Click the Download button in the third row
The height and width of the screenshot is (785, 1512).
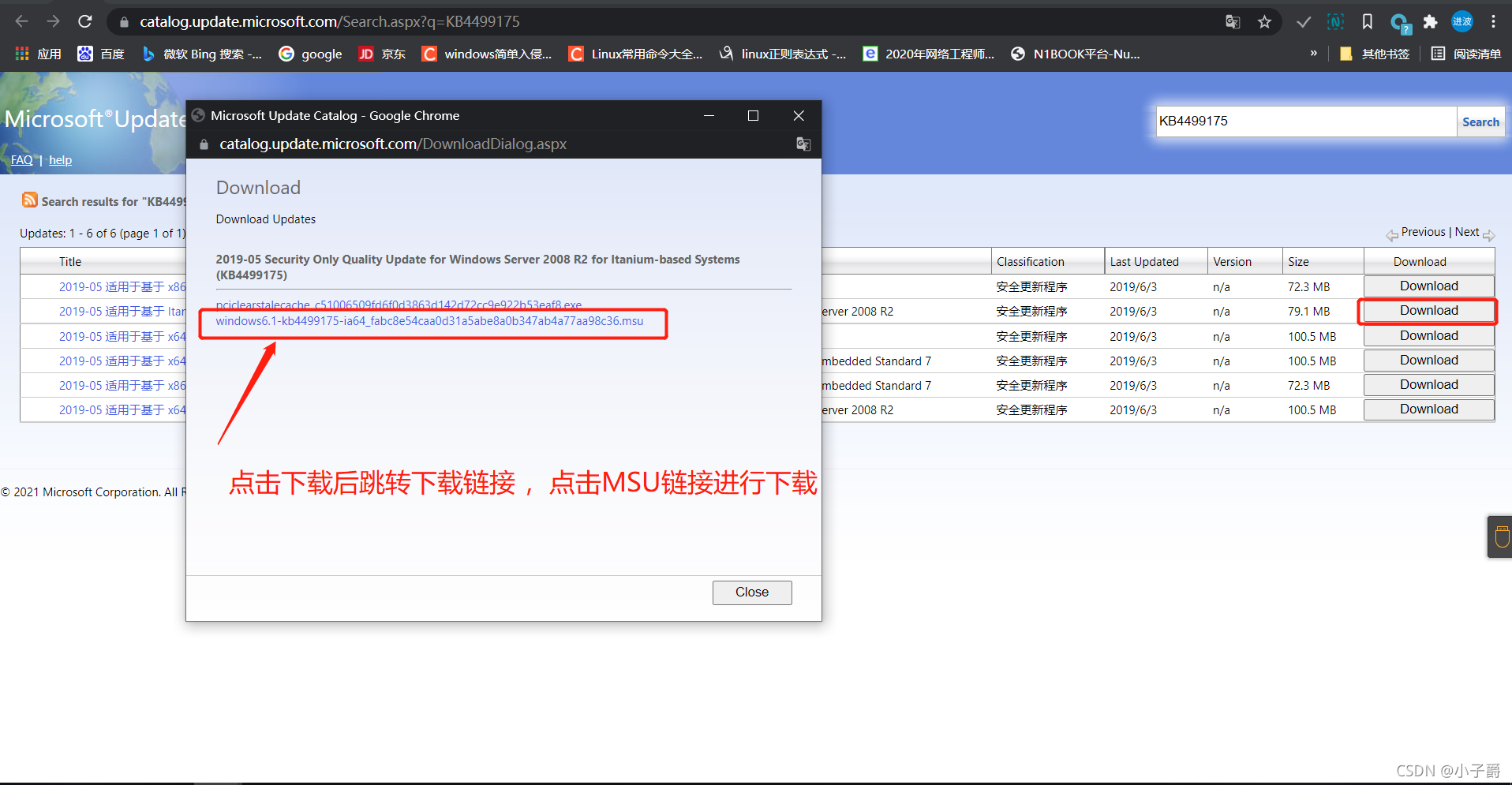(1428, 336)
